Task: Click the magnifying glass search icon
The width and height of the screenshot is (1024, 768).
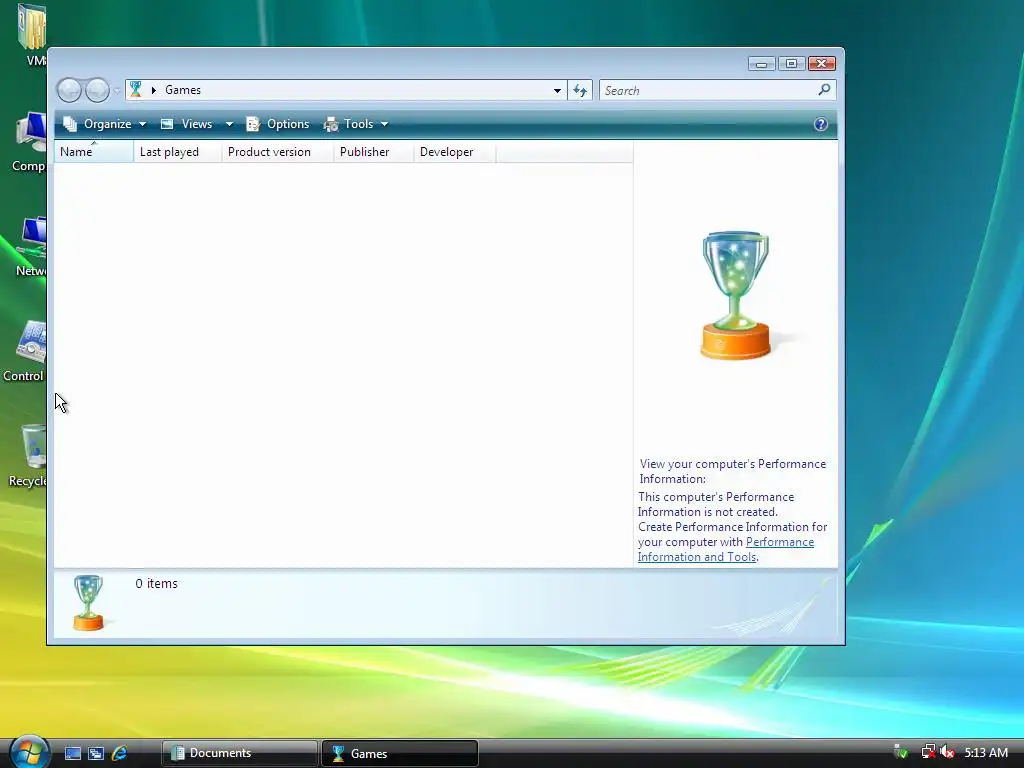Action: [824, 89]
